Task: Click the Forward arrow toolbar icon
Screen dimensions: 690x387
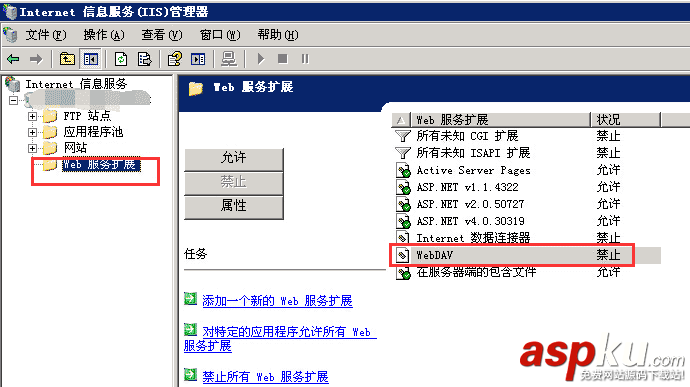Action: (x=36, y=59)
